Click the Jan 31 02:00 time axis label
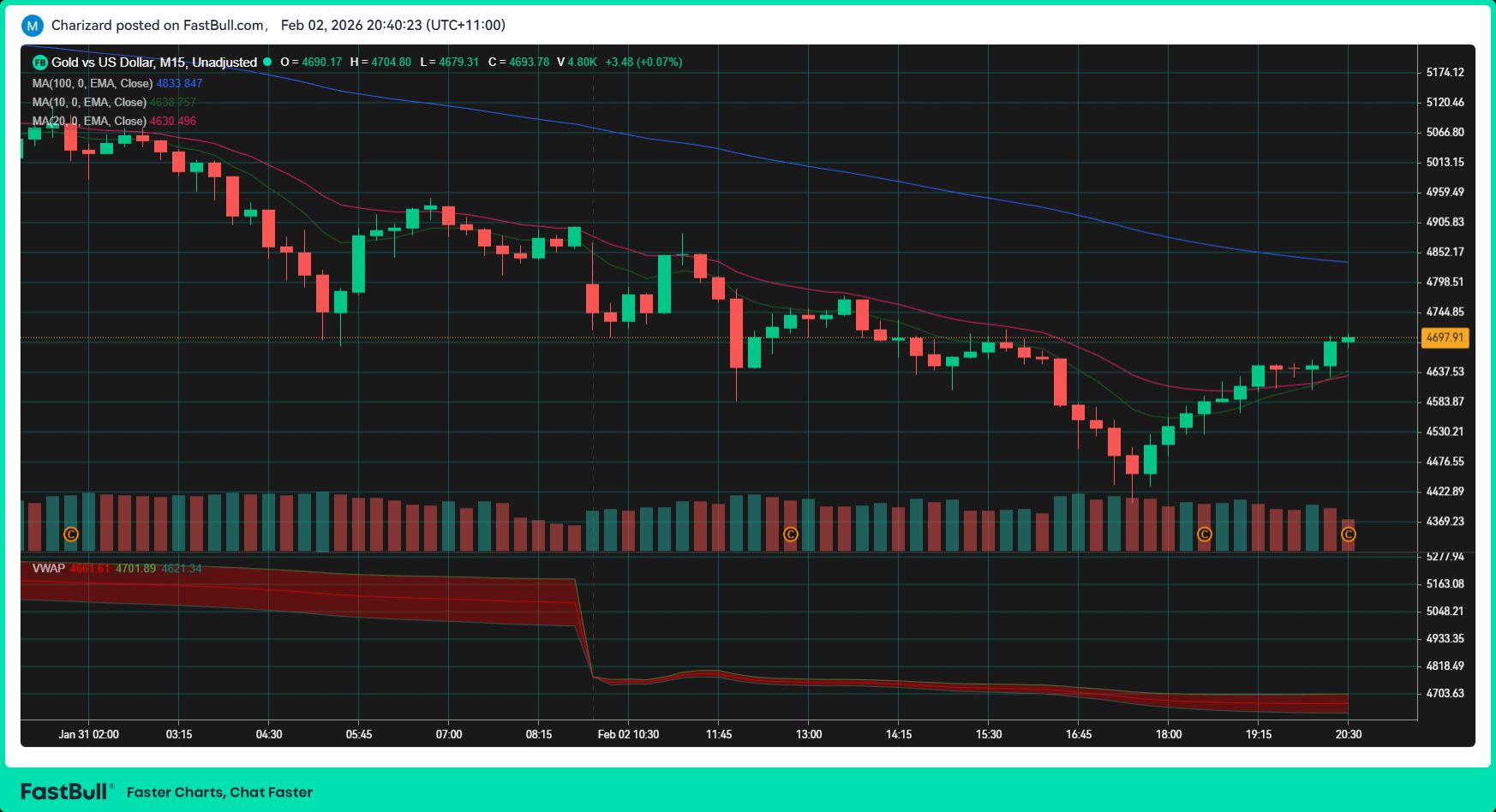This screenshot has height=812, width=1496. coord(88,734)
